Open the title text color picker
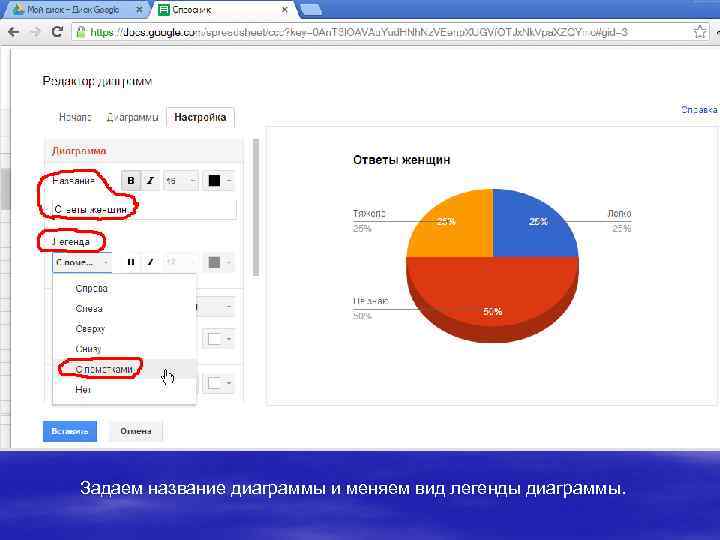Screen dimensions: 720x540 [219, 180]
